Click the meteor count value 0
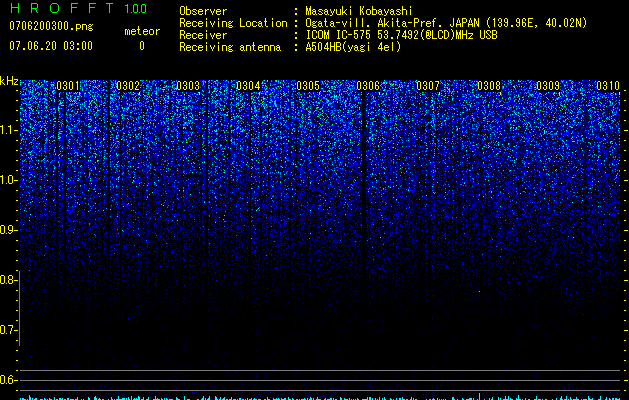The height and width of the screenshot is (400, 629). tap(142, 46)
